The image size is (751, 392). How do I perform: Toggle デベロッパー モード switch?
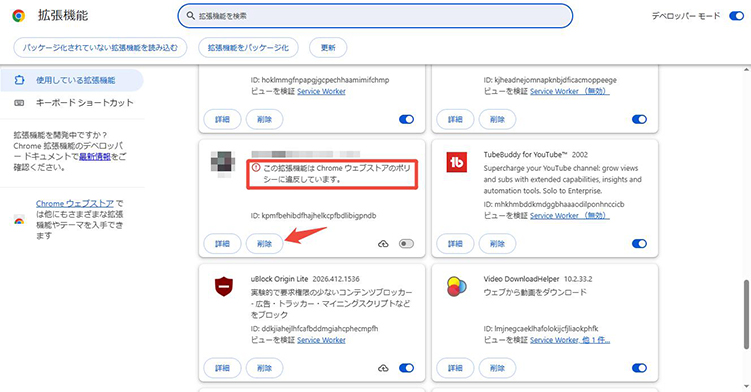736,16
